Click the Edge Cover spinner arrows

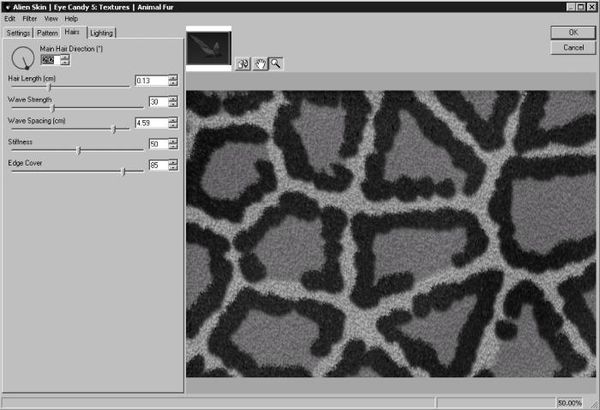pyautogui.click(x=173, y=165)
